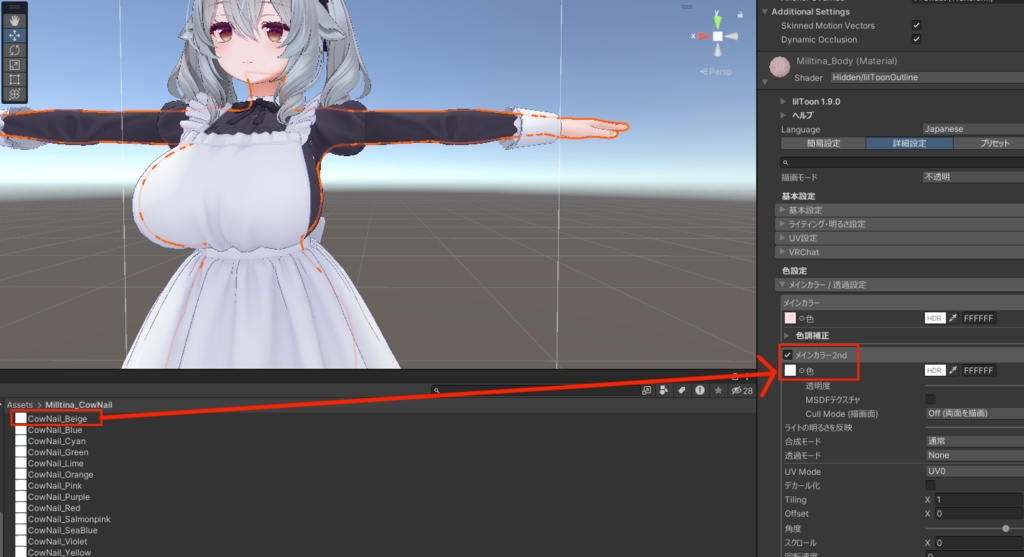The width and height of the screenshot is (1024, 557).
Task: Open the Language dropdown showing Japanese
Action: tap(973, 129)
